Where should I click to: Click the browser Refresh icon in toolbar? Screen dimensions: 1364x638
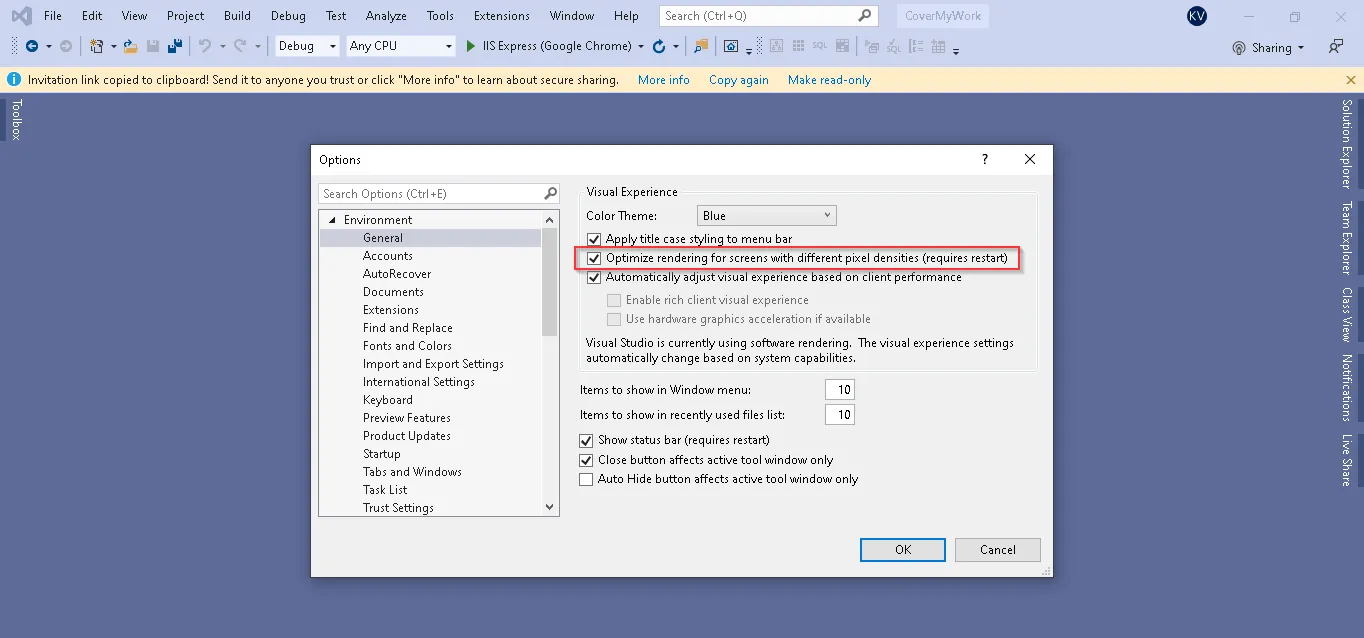click(x=659, y=46)
